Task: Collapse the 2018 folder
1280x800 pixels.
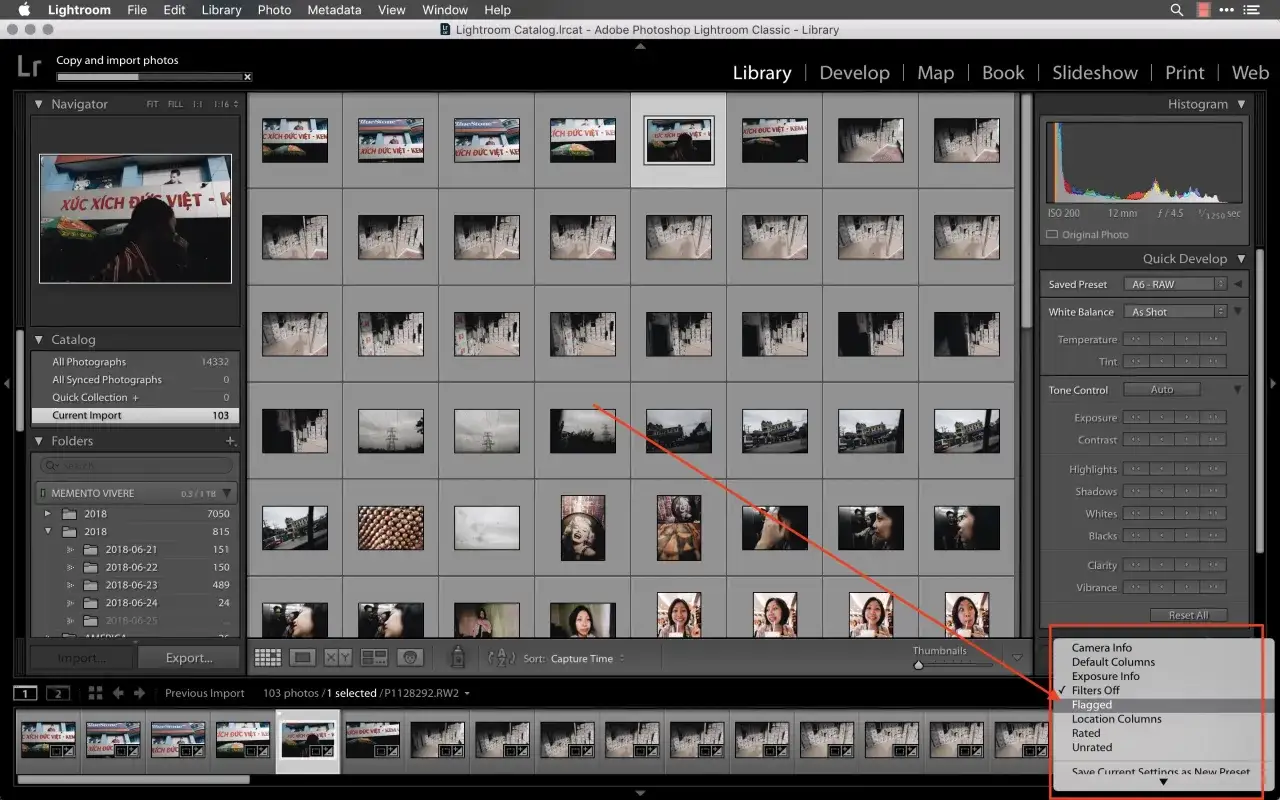Action: pos(48,531)
